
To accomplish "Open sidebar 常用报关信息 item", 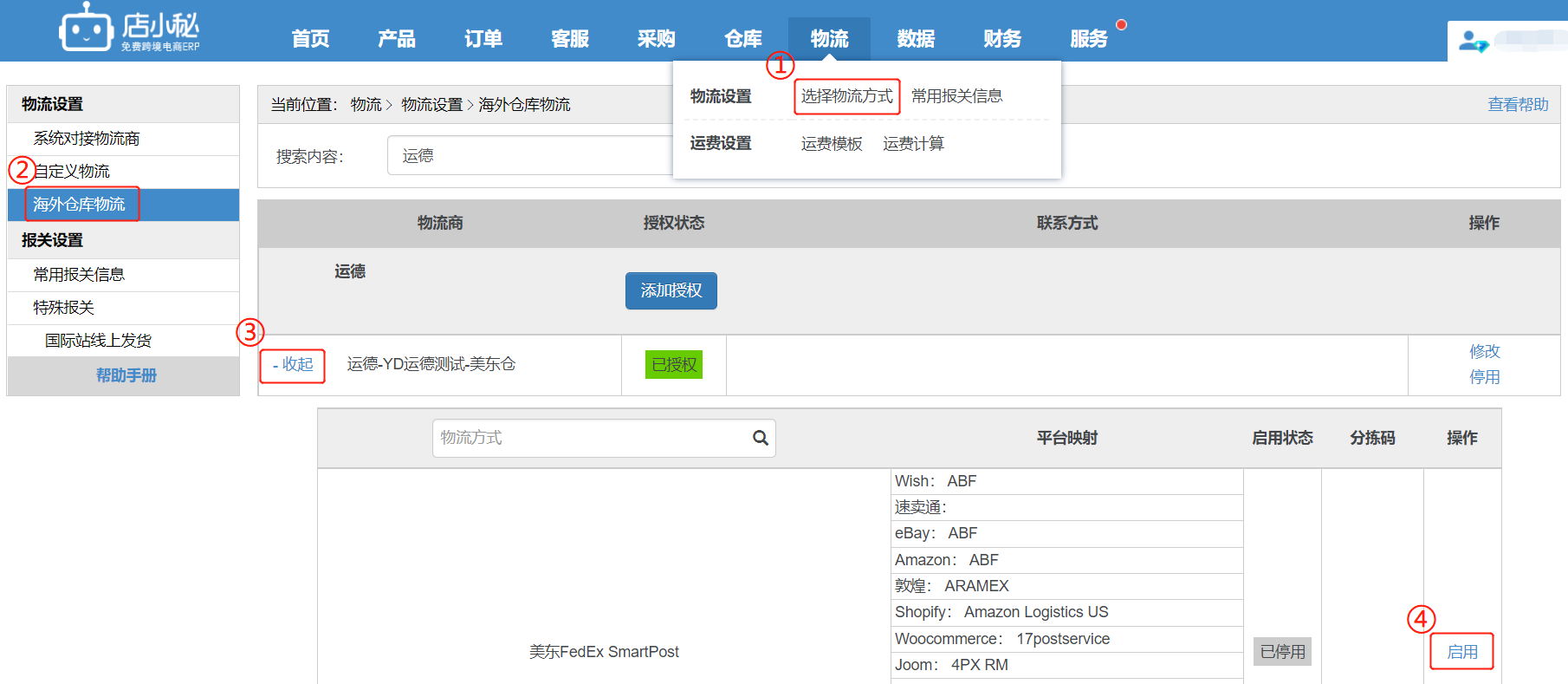I will tap(123, 275).
